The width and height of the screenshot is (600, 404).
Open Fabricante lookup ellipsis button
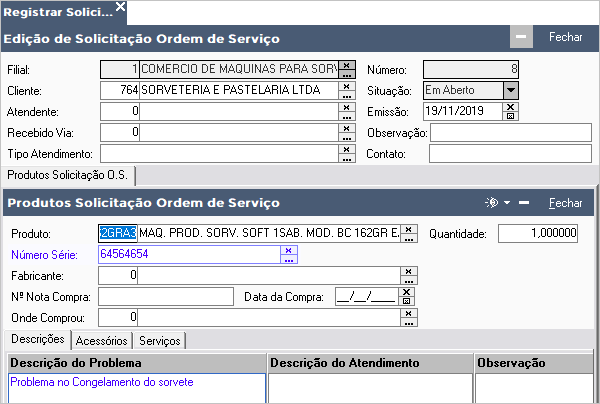coord(409,280)
